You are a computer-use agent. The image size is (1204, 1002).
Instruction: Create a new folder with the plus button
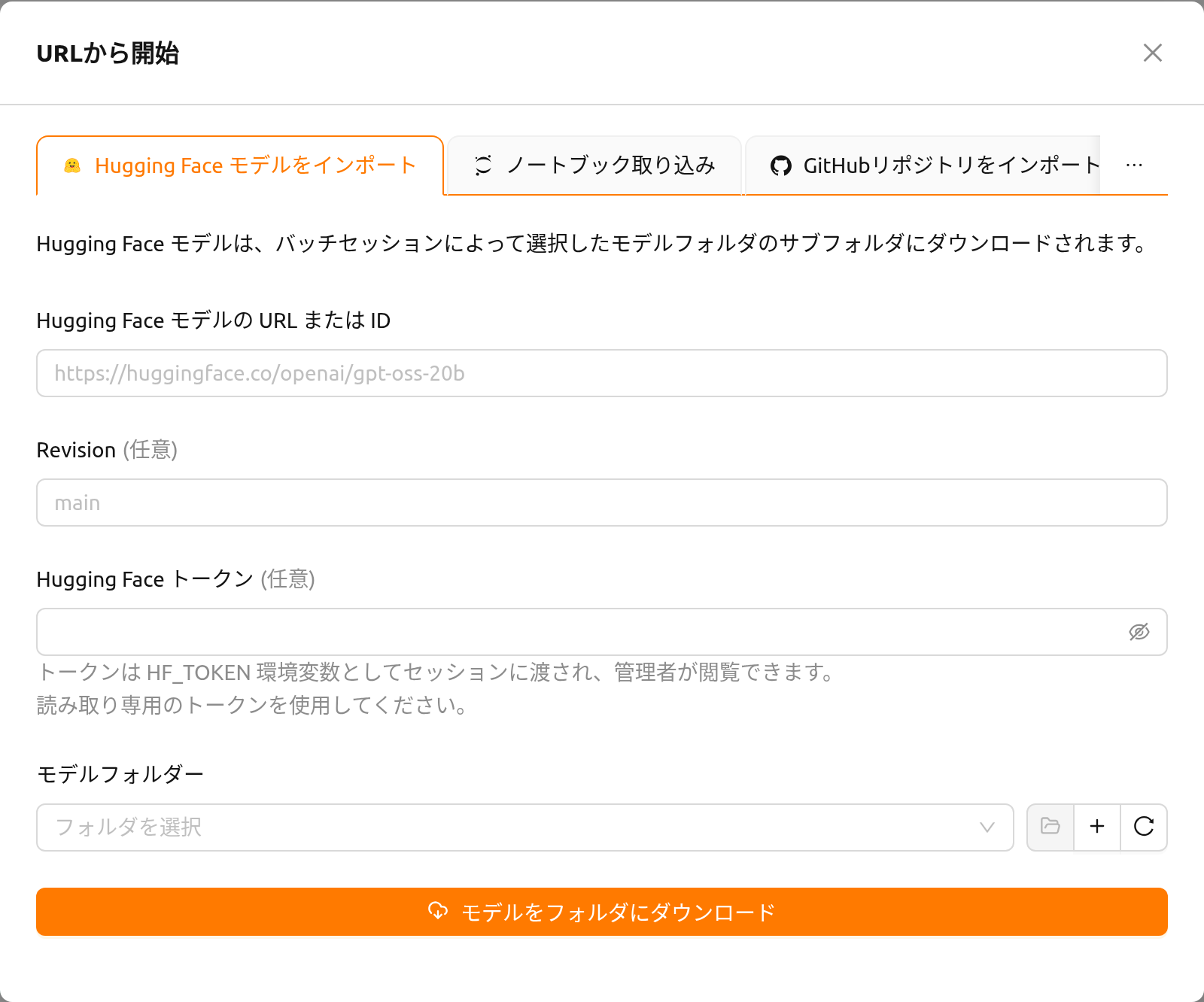coord(1097,827)
